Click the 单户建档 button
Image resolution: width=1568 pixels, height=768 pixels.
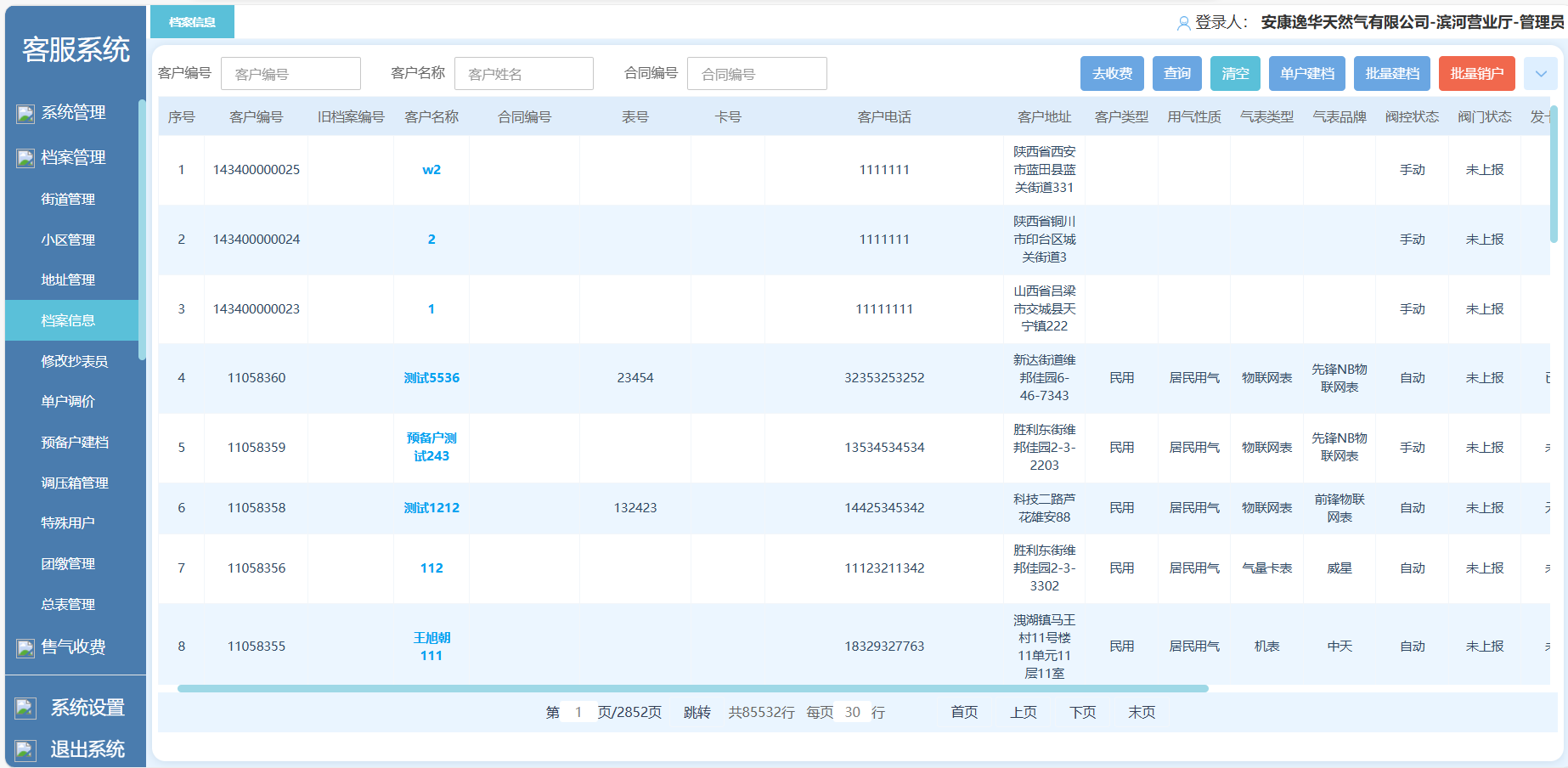point(1307,74)
